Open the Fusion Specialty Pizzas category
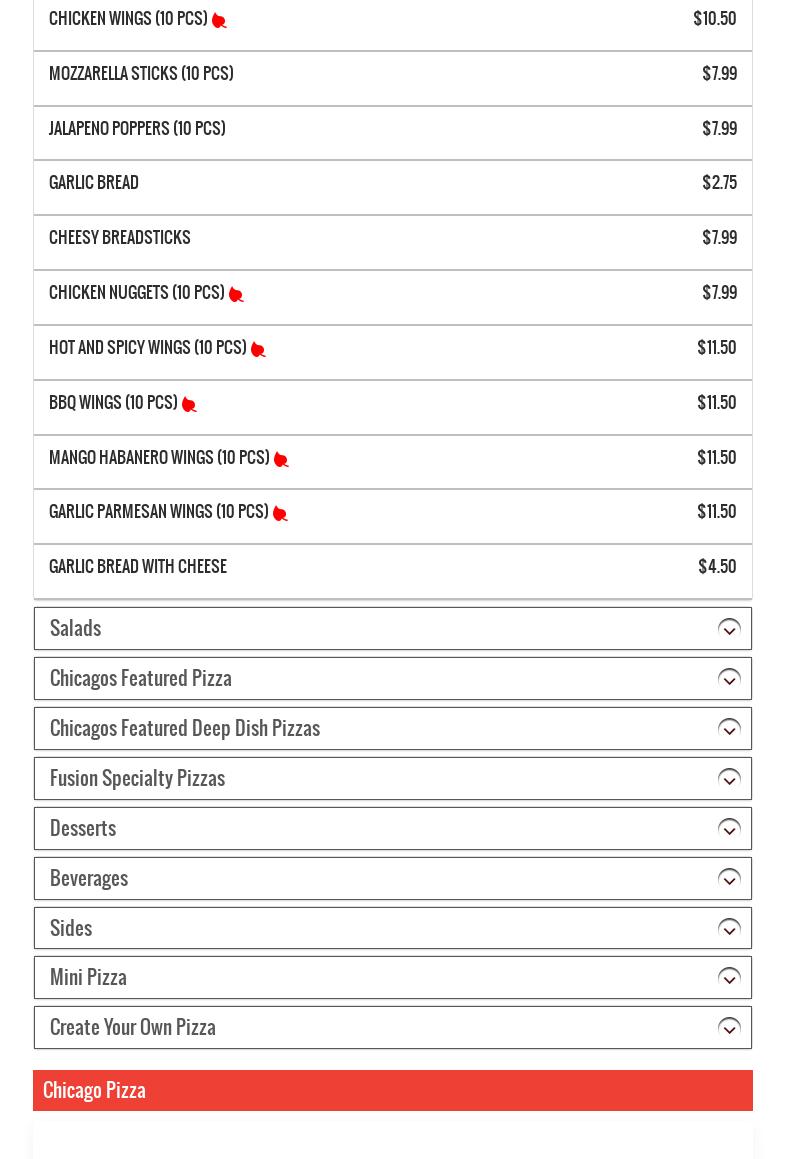Viewport: 785px width, 1159px height. coord(392,779)
